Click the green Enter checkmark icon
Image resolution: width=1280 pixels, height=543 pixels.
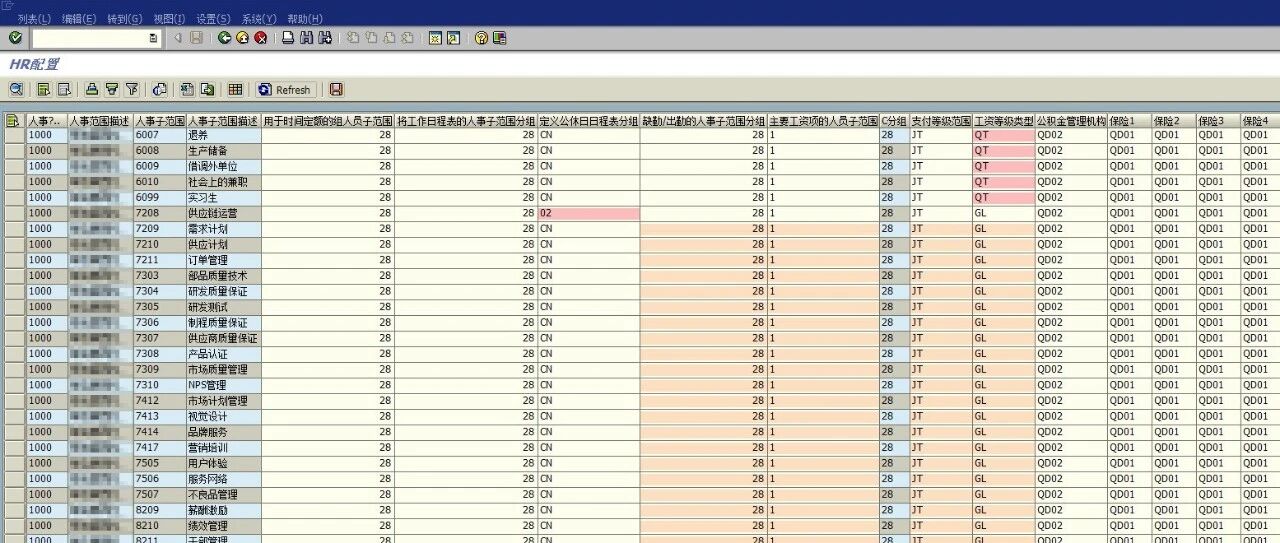[x=15, y=38]
